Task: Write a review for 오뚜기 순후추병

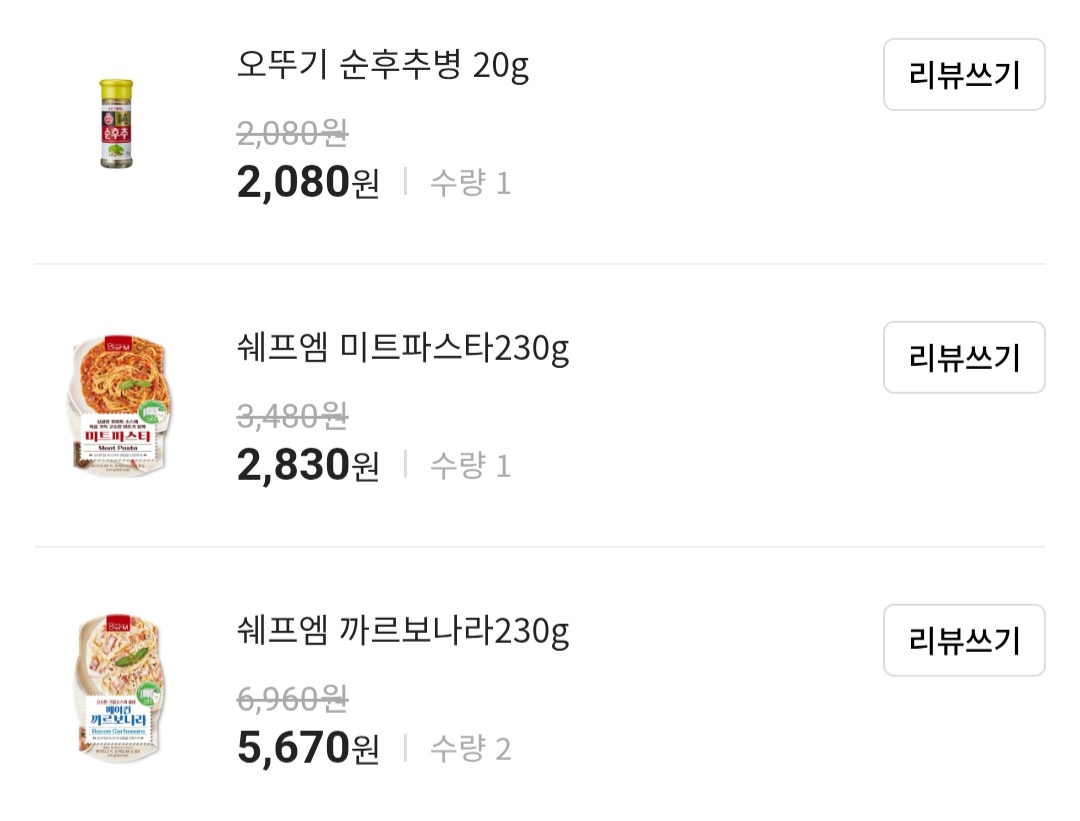Action: click(963, 75)
